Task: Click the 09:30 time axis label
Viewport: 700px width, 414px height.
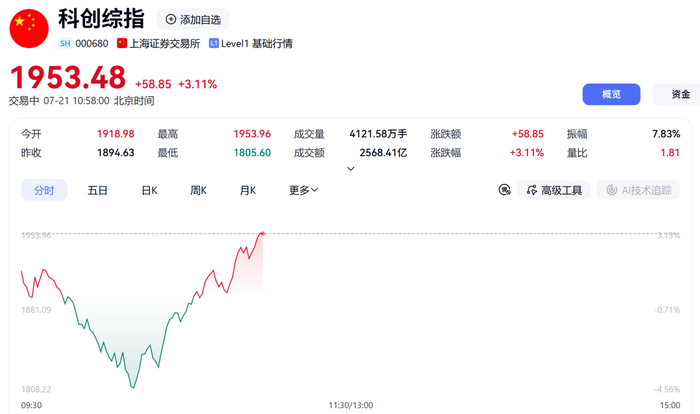Action: pyautogui.click(x=31, y=405)
